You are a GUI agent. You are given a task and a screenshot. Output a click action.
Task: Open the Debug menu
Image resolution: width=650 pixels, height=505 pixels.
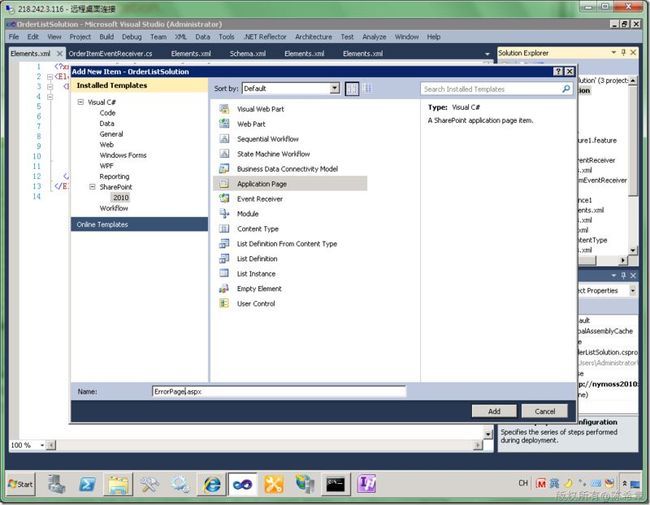(x=131, y=37)
